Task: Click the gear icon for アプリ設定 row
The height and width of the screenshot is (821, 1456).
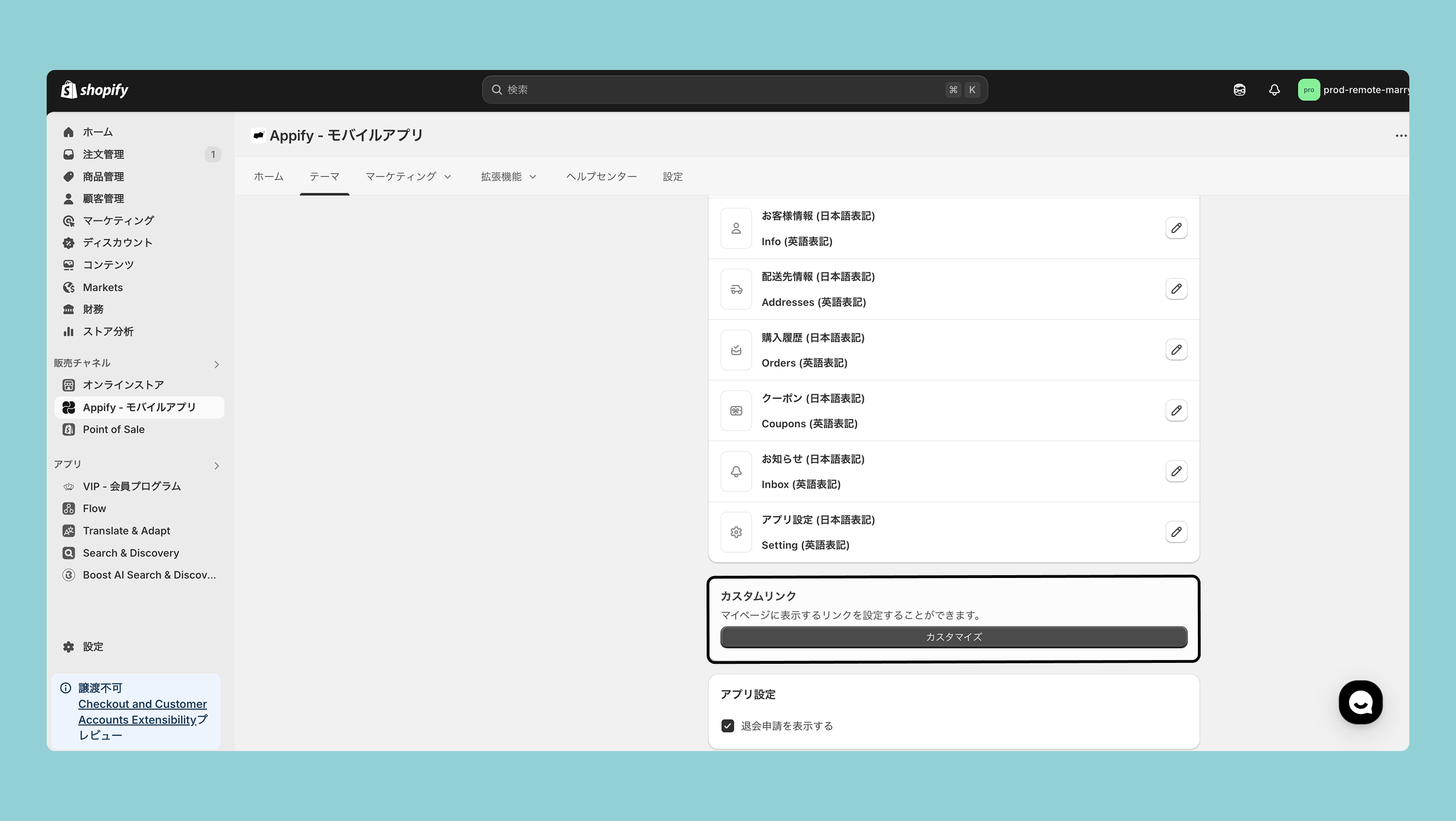Action: point(736,532)
